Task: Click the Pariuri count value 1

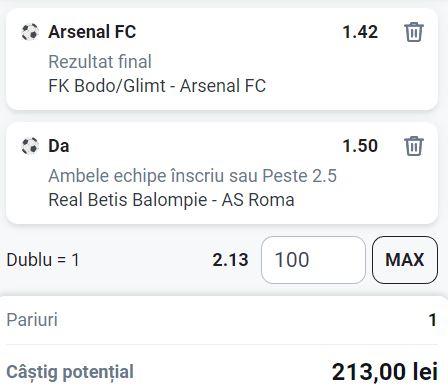Action: click(433, 320)
